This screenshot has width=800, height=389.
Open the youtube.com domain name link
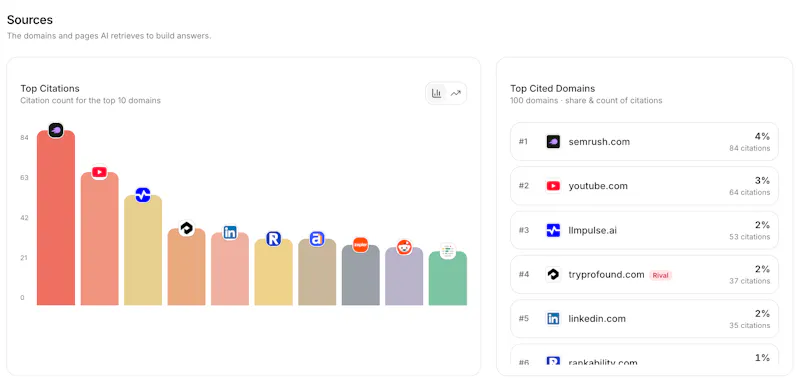point(598,186)
